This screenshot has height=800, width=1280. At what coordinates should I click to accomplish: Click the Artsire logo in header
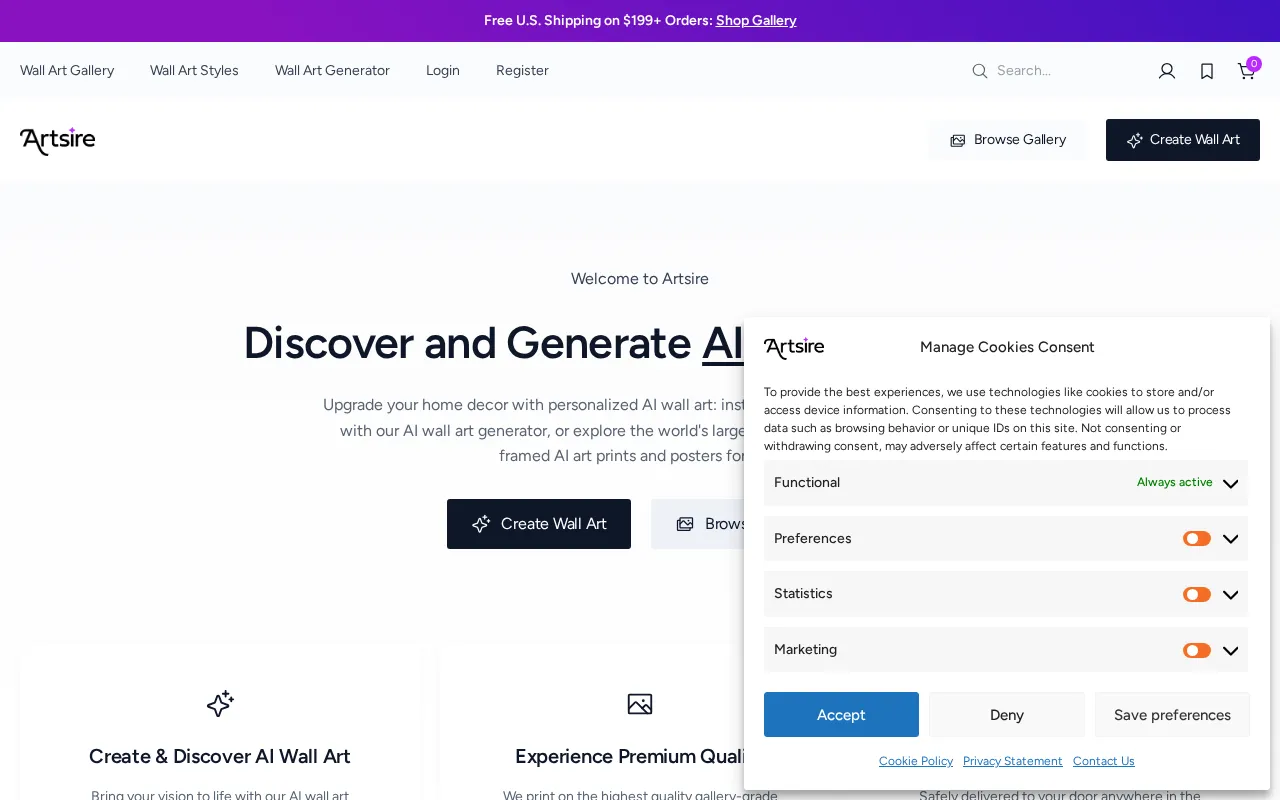(x=57, y=140)
